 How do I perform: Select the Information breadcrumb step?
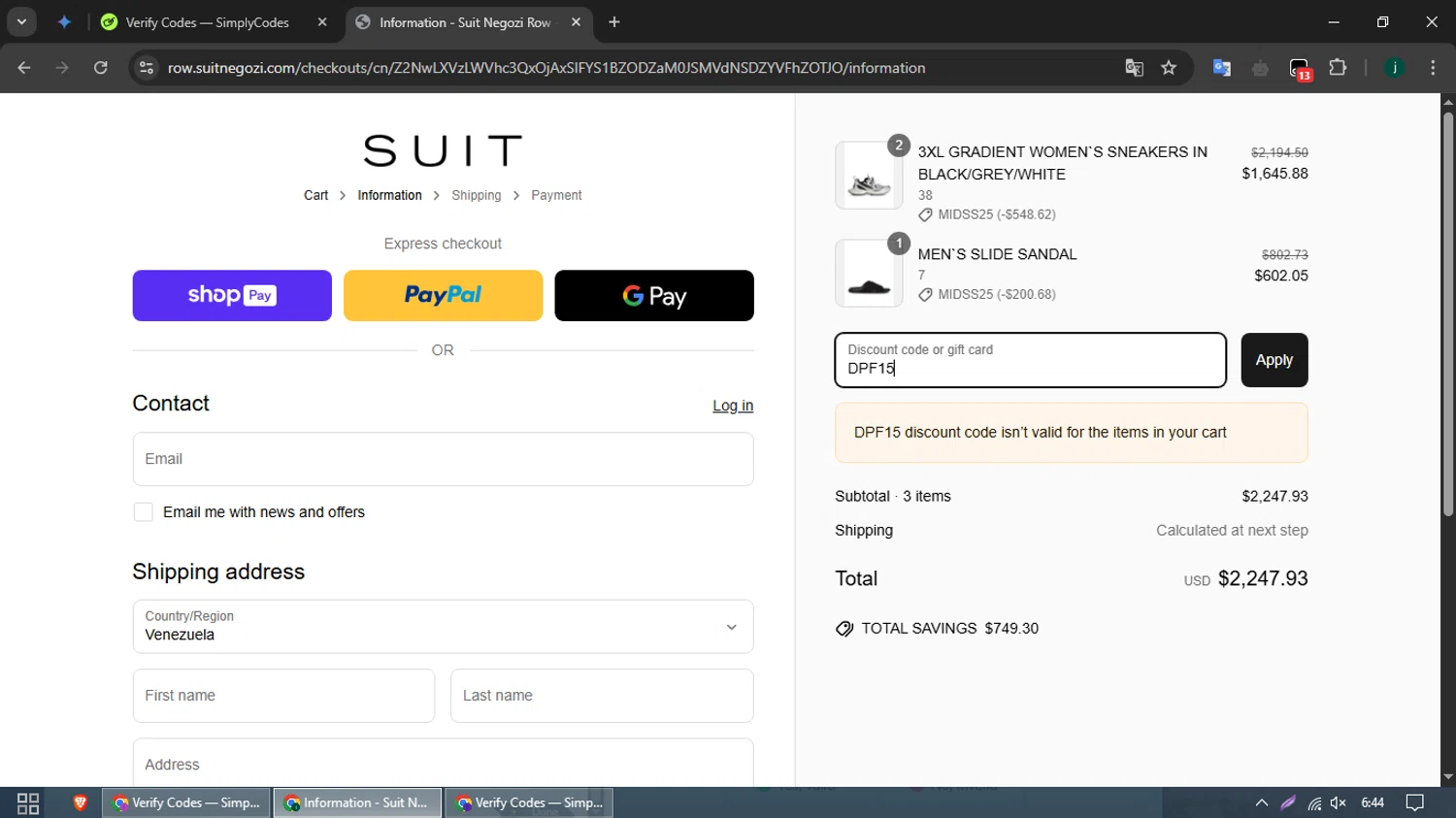point(389,195)
